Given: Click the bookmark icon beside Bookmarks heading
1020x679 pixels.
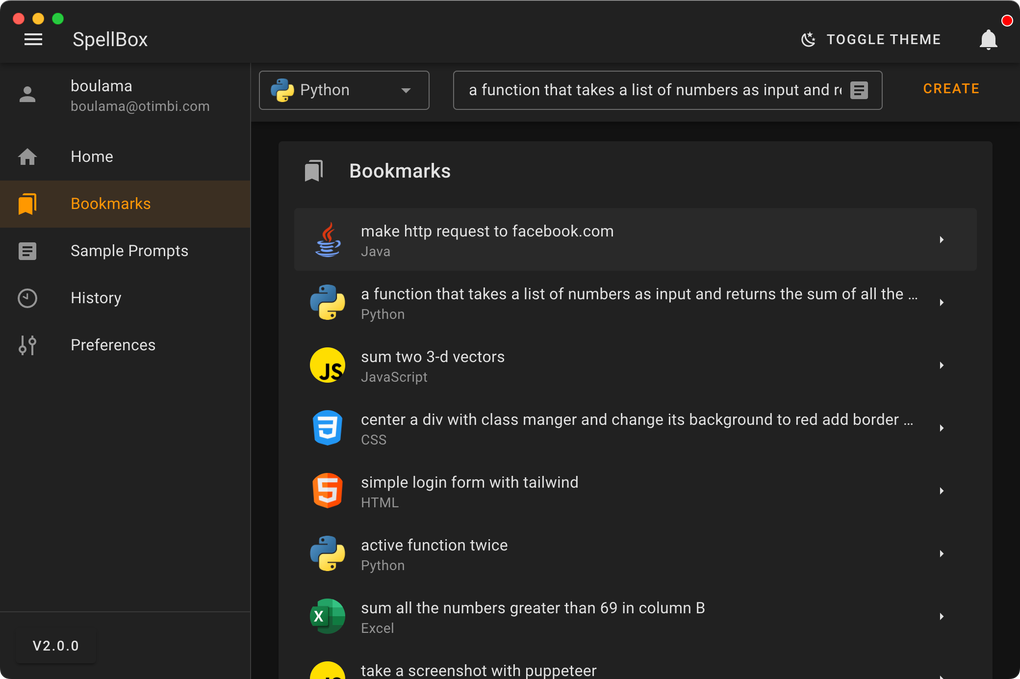Looking at the screenshot, I should pyautogui.click(x=314, y=171).
